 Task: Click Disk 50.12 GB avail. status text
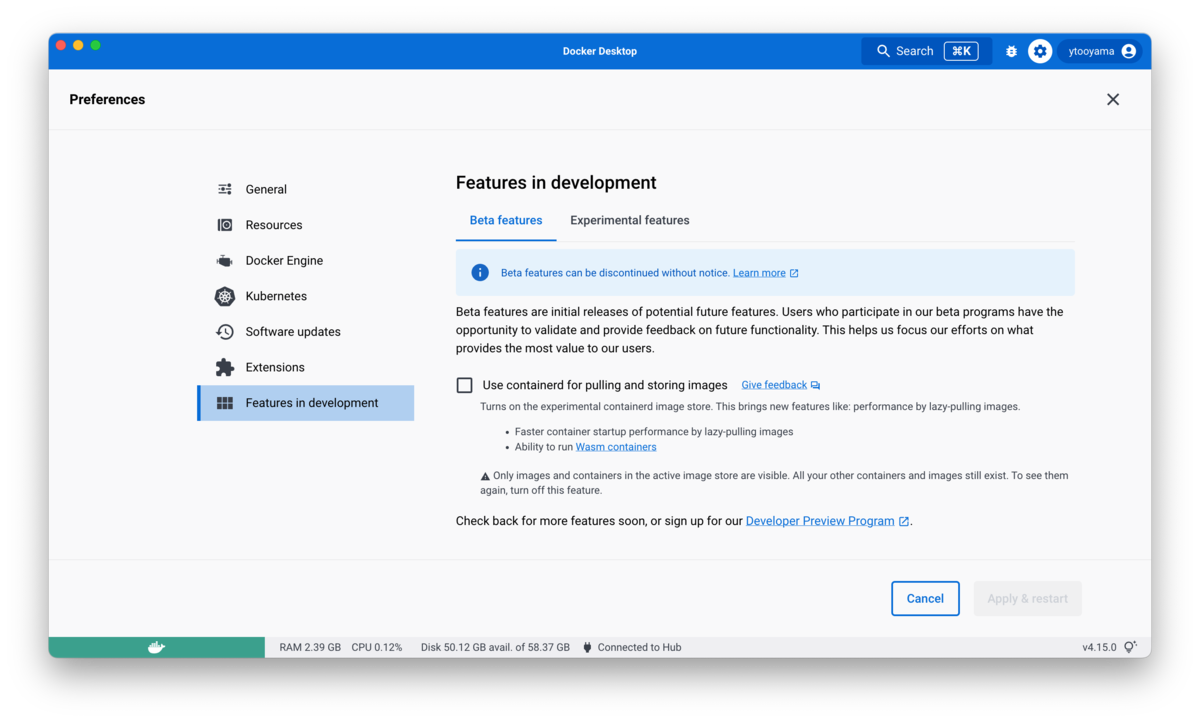pos(495,647)
